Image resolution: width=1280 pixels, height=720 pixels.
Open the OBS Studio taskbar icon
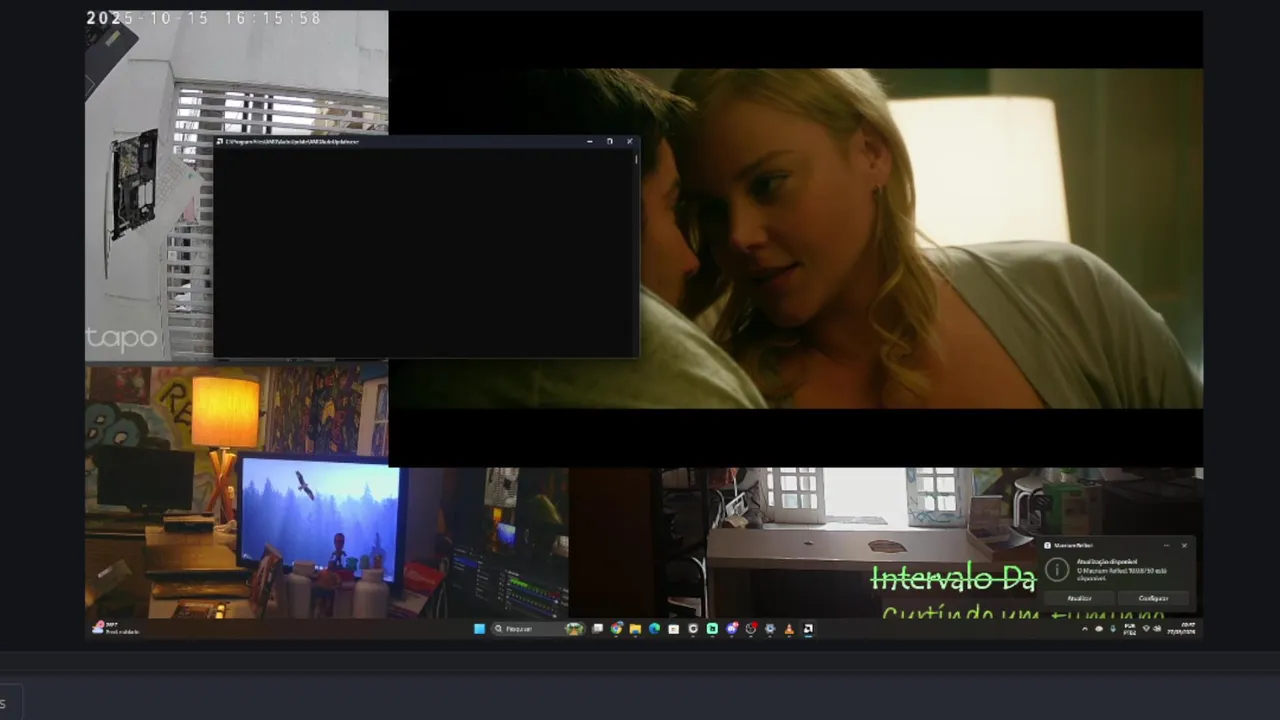tap(750, 629)
